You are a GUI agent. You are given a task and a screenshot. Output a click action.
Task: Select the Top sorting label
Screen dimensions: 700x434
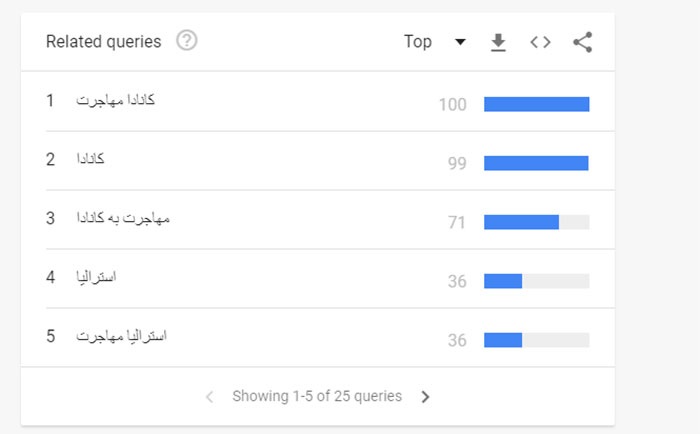click(418, 42)
